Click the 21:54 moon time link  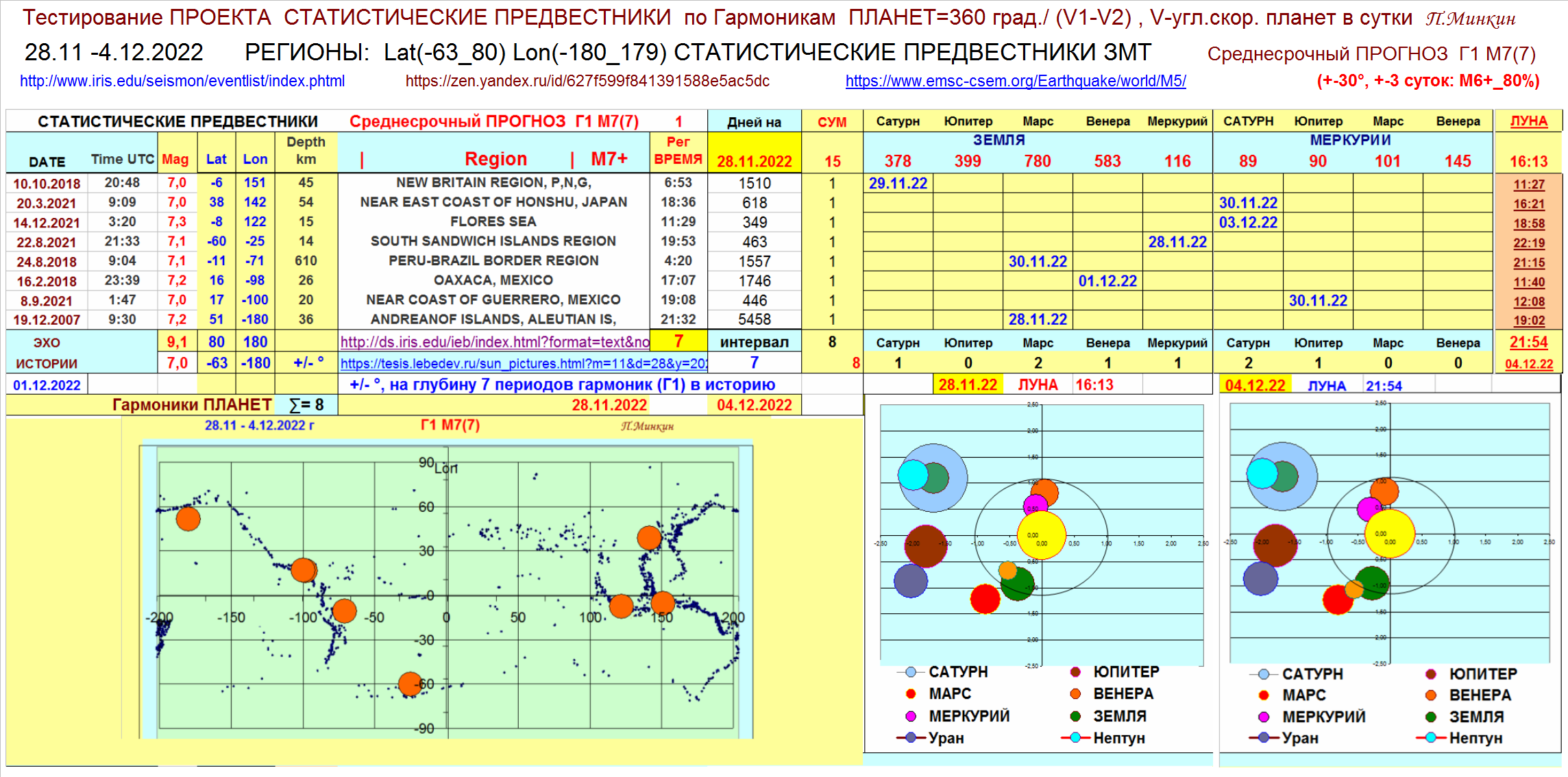coord(1528,342)
